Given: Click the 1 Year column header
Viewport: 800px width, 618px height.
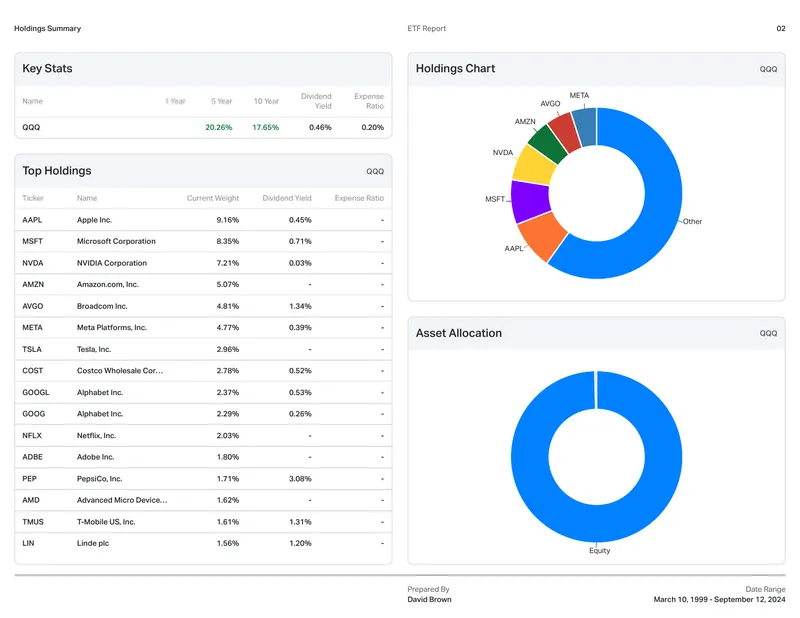Looking at the screenshot, I should point(175,101).
